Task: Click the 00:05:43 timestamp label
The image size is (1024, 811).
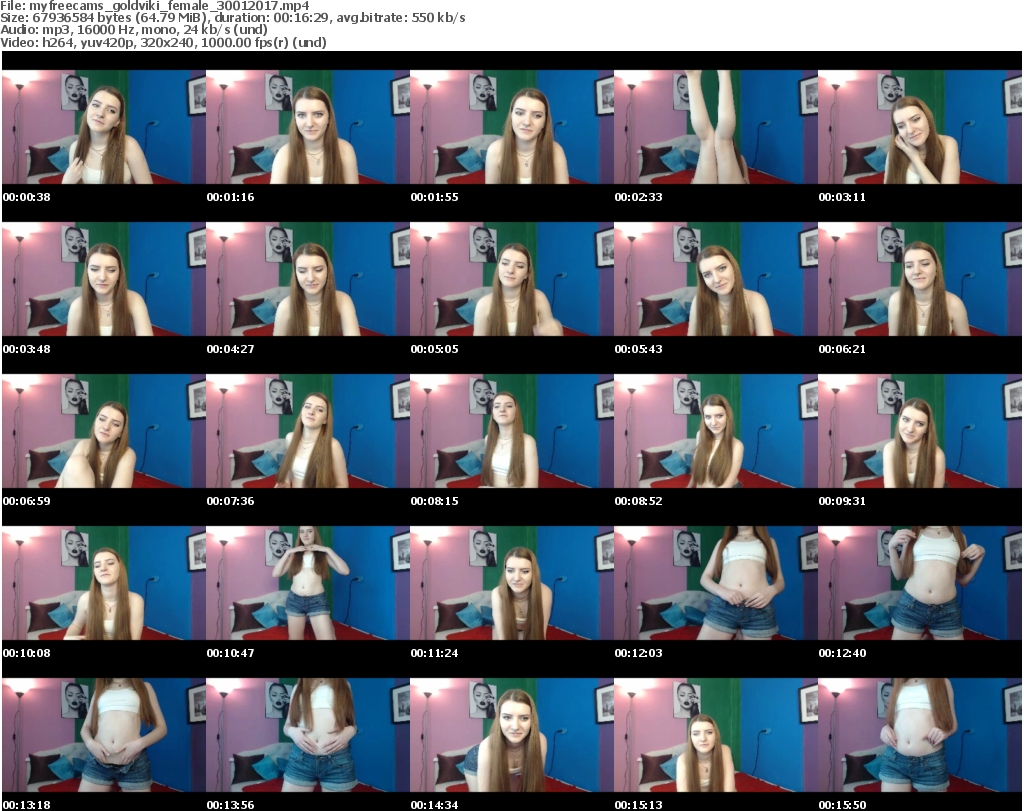Action: click(639, 349)
